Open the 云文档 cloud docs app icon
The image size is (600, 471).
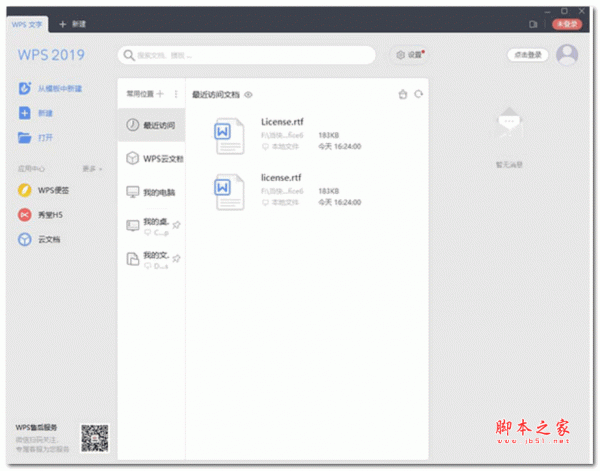click(x=24, y=240)
